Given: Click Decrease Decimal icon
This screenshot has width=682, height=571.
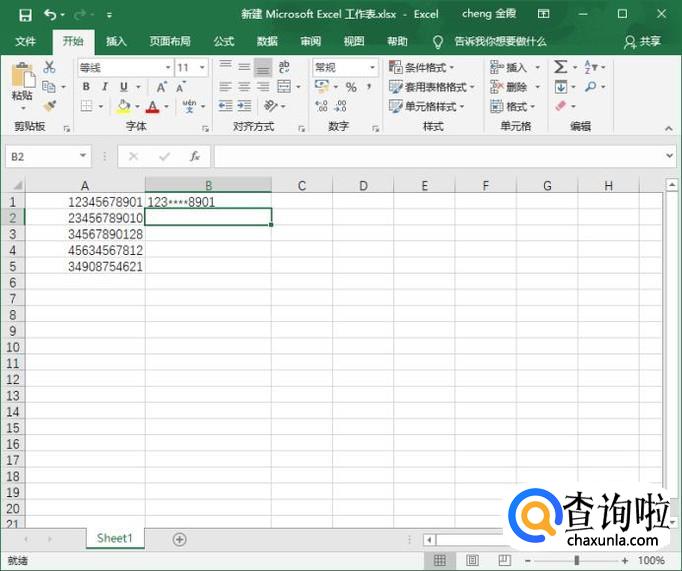Looking at the screenshot, I should (x=341, y=106).
